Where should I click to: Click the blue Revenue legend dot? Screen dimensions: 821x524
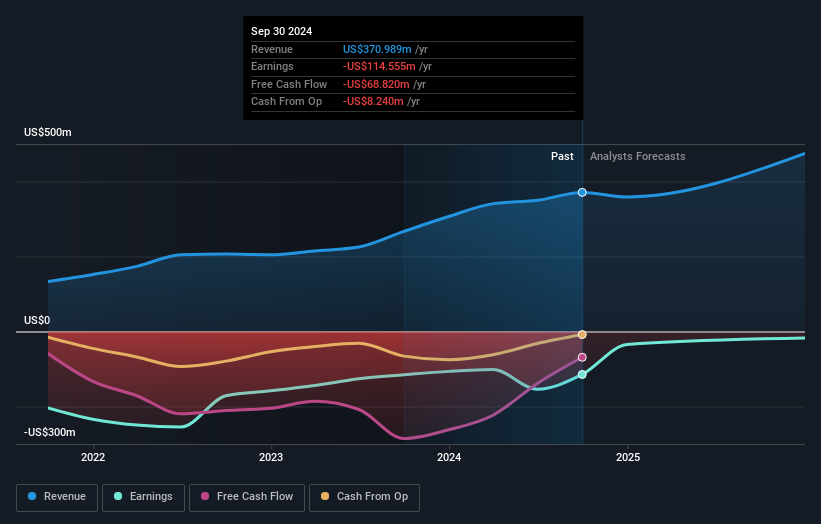point(32,496)
